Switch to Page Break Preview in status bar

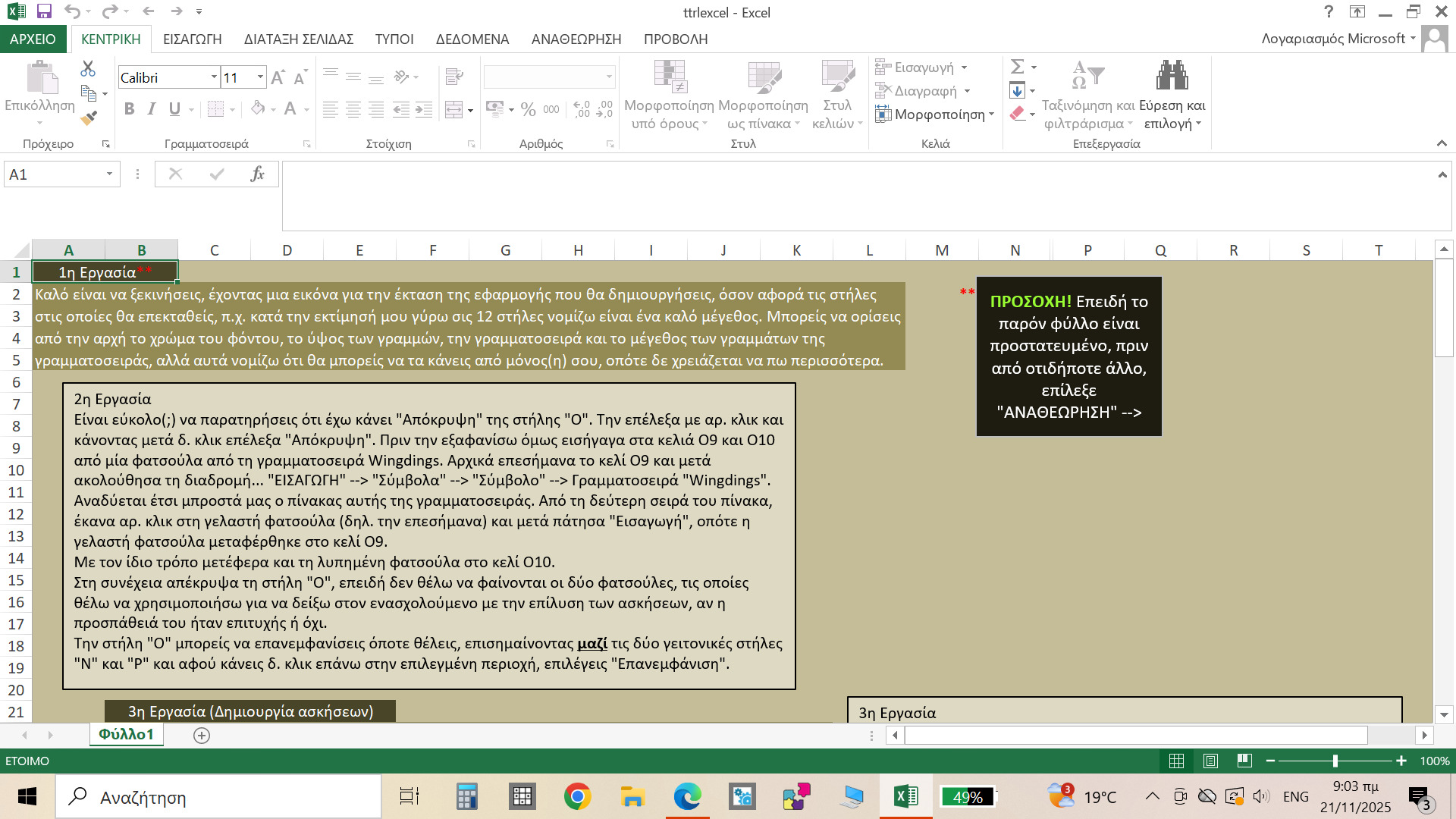click(x=1244, y=761)
